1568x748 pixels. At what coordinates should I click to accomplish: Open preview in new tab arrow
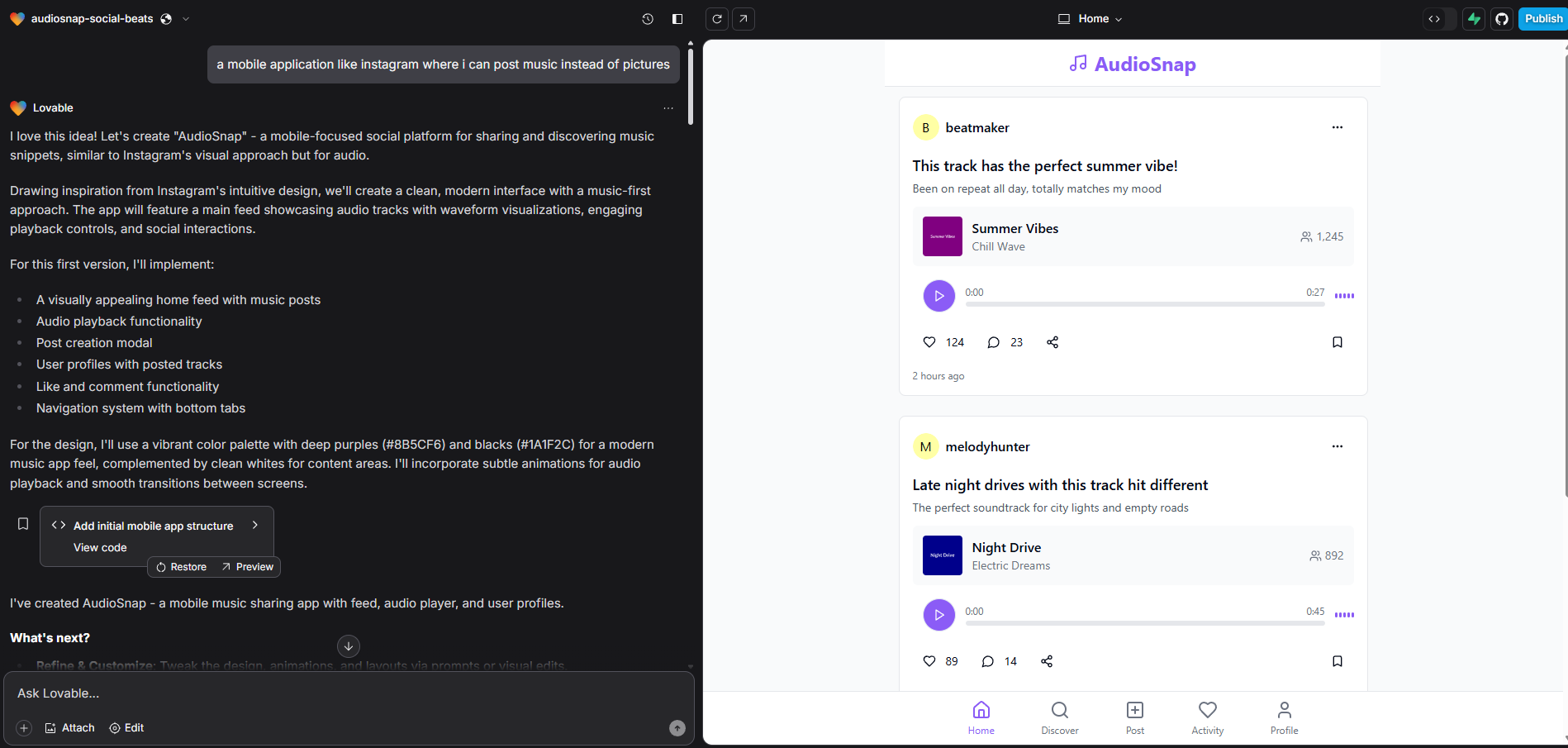pos(744,19)
